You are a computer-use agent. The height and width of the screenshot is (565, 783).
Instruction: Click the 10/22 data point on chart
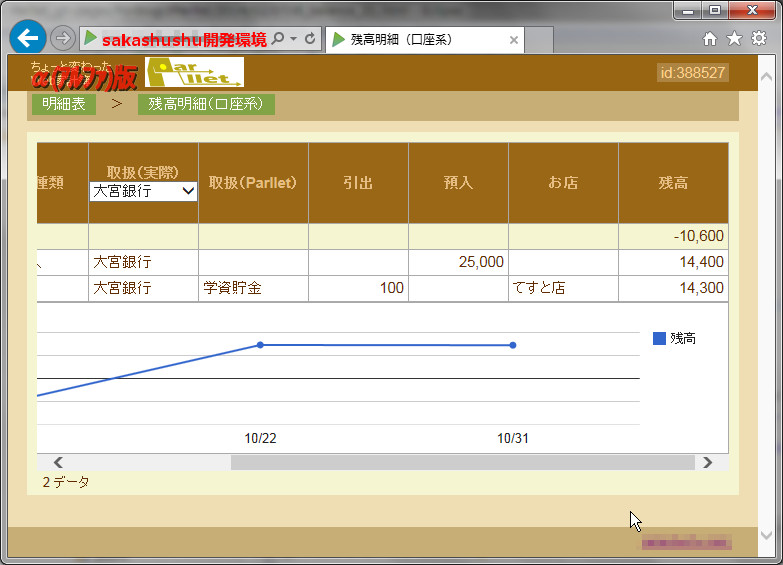click(x=260, y=345)
